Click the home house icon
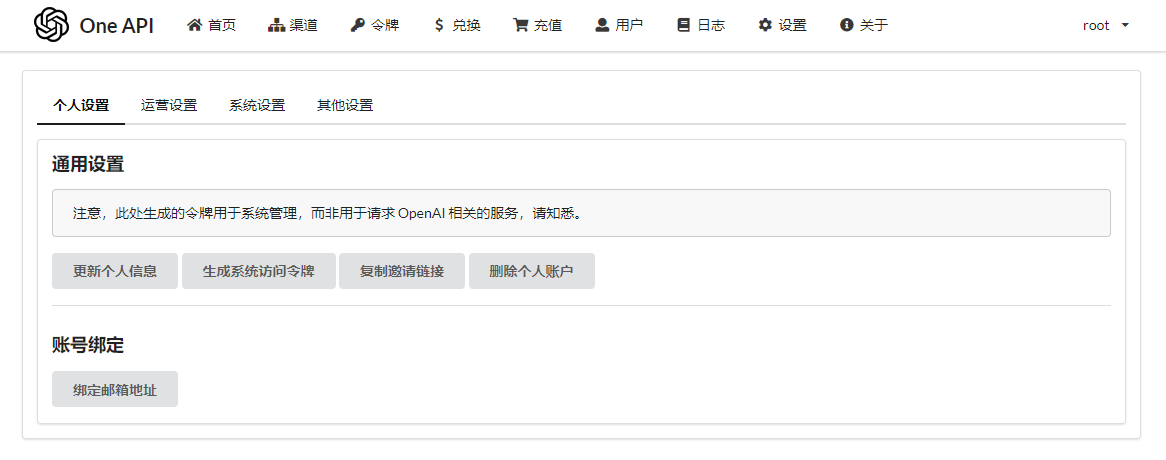1166x460 pixels. click(195, 25)
